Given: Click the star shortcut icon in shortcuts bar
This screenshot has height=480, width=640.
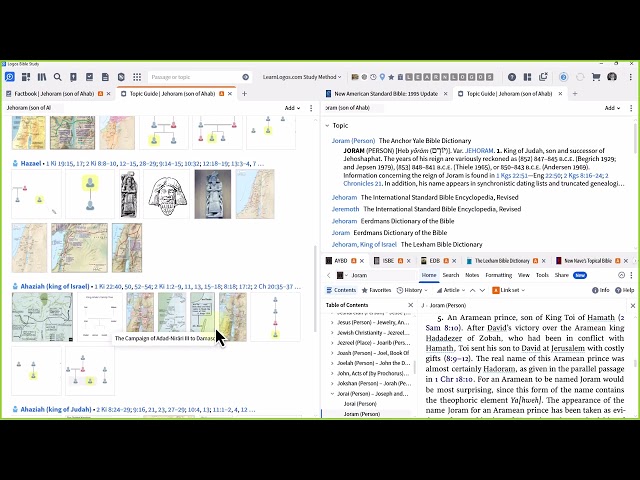Looking at the screenshot, I should (x=391, y=77).
